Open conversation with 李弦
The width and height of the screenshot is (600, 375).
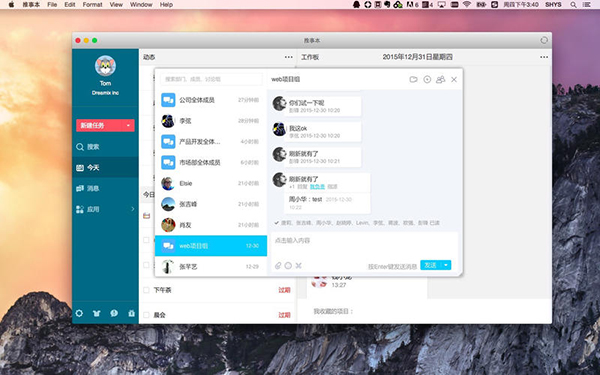[x=211, y=121]
